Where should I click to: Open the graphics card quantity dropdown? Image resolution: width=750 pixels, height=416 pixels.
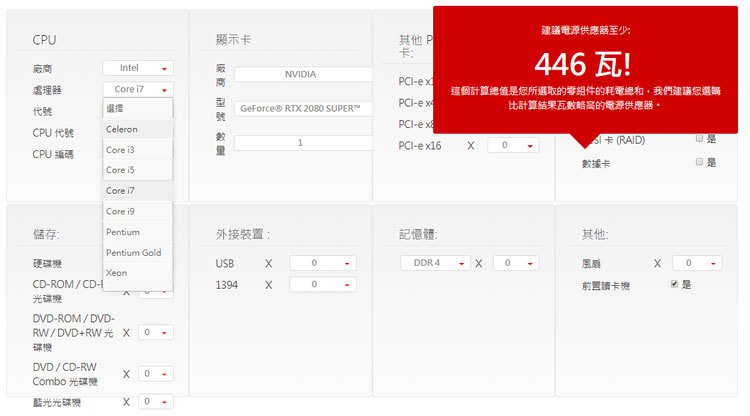click(303, 142)
